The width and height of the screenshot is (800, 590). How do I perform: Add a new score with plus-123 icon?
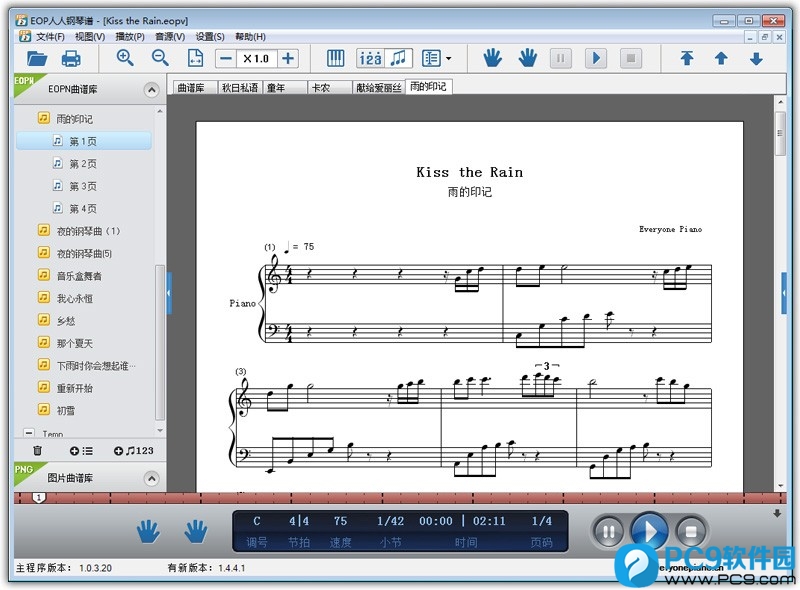pos(134,451)
